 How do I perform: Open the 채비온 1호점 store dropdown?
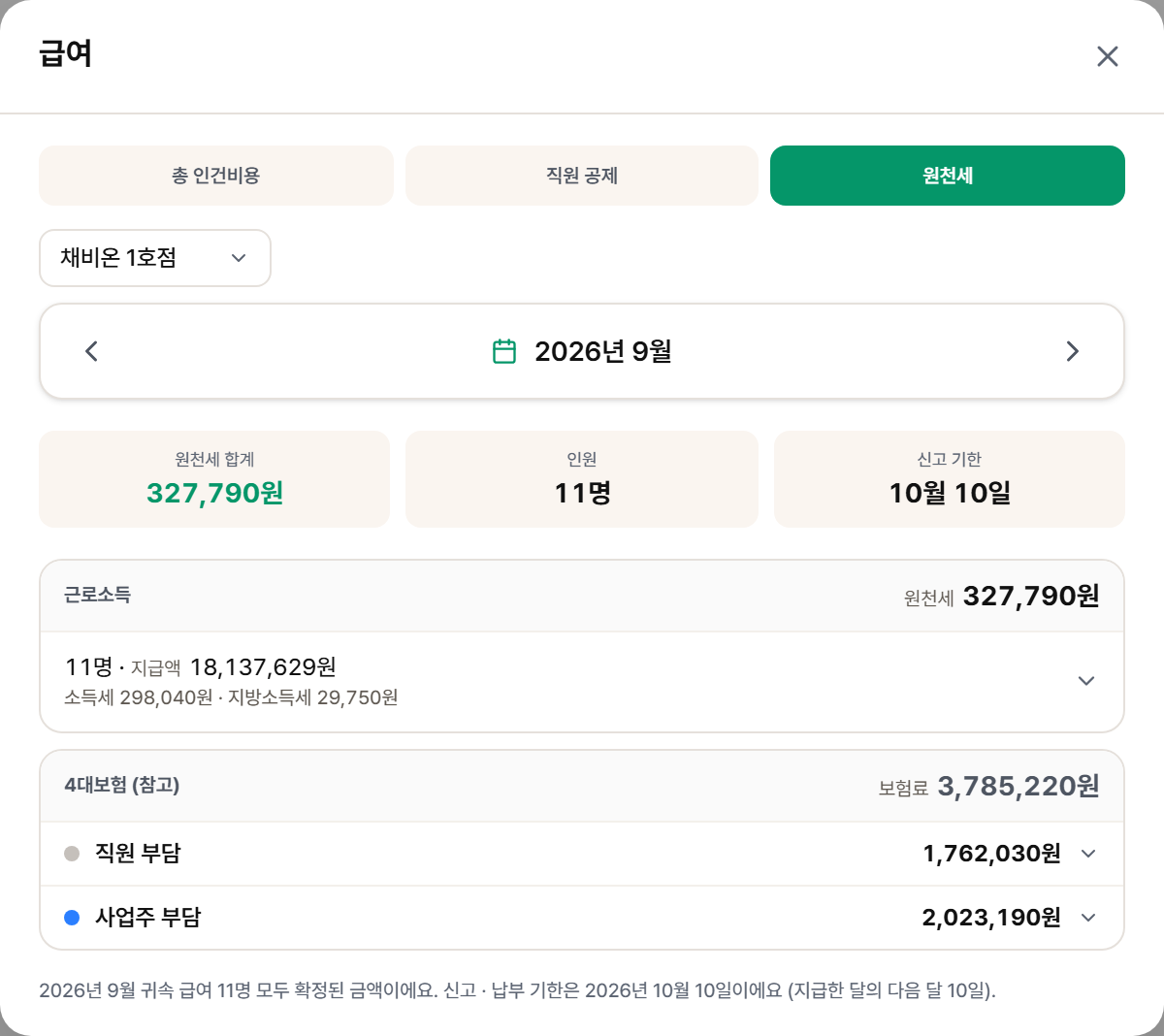click(x=155, y=258)
